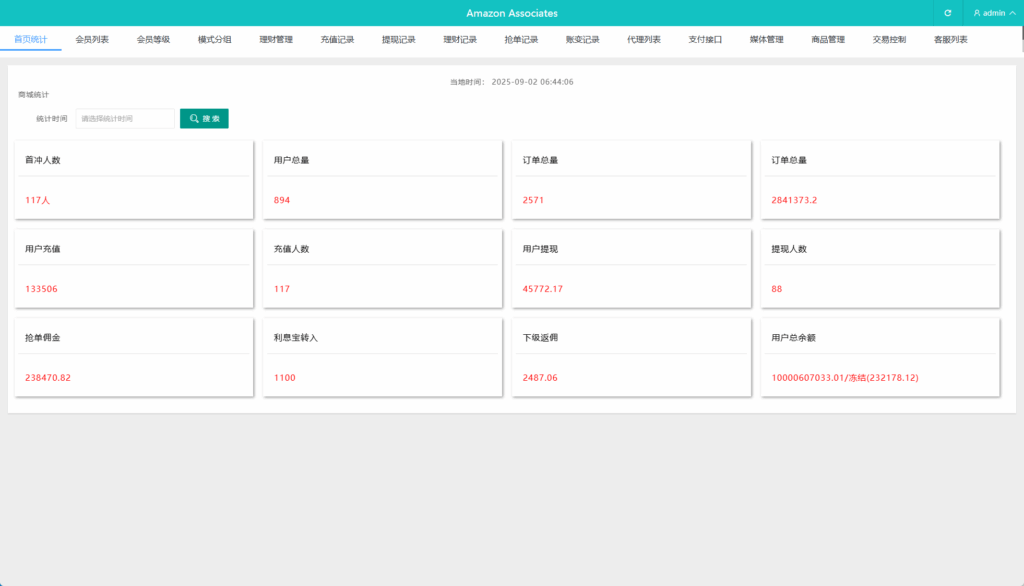Image resolution: width=1024 pixels, height=586 pixels.
Task: Select the 模式分组 tab
Action: pos(214,39)
